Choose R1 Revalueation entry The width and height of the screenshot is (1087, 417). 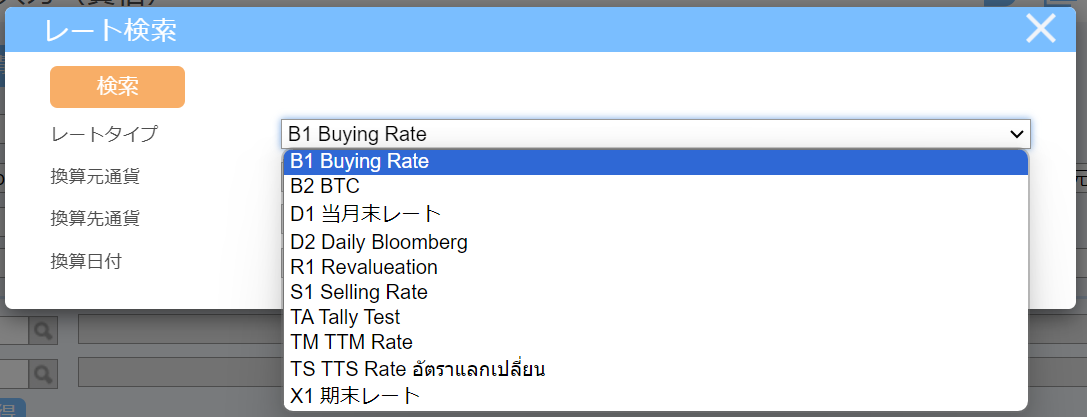pos(655,267)
